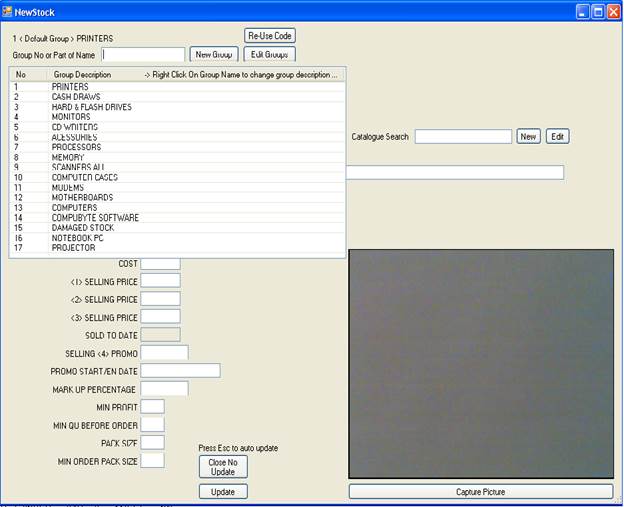This screenshot has height=507, width=624.
Task: Select COMPUBYTE SOFTWARE group row
Action: click(x=177, y=218)
